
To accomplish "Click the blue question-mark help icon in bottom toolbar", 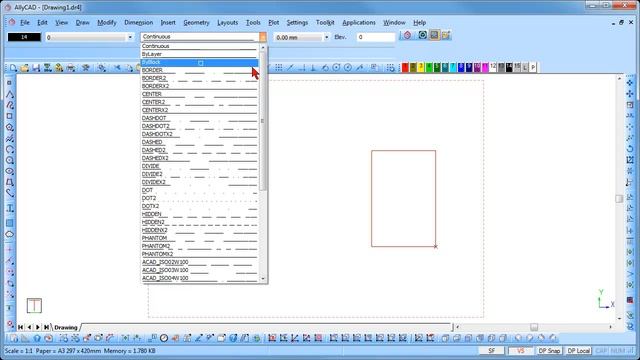I will [37, 338].
